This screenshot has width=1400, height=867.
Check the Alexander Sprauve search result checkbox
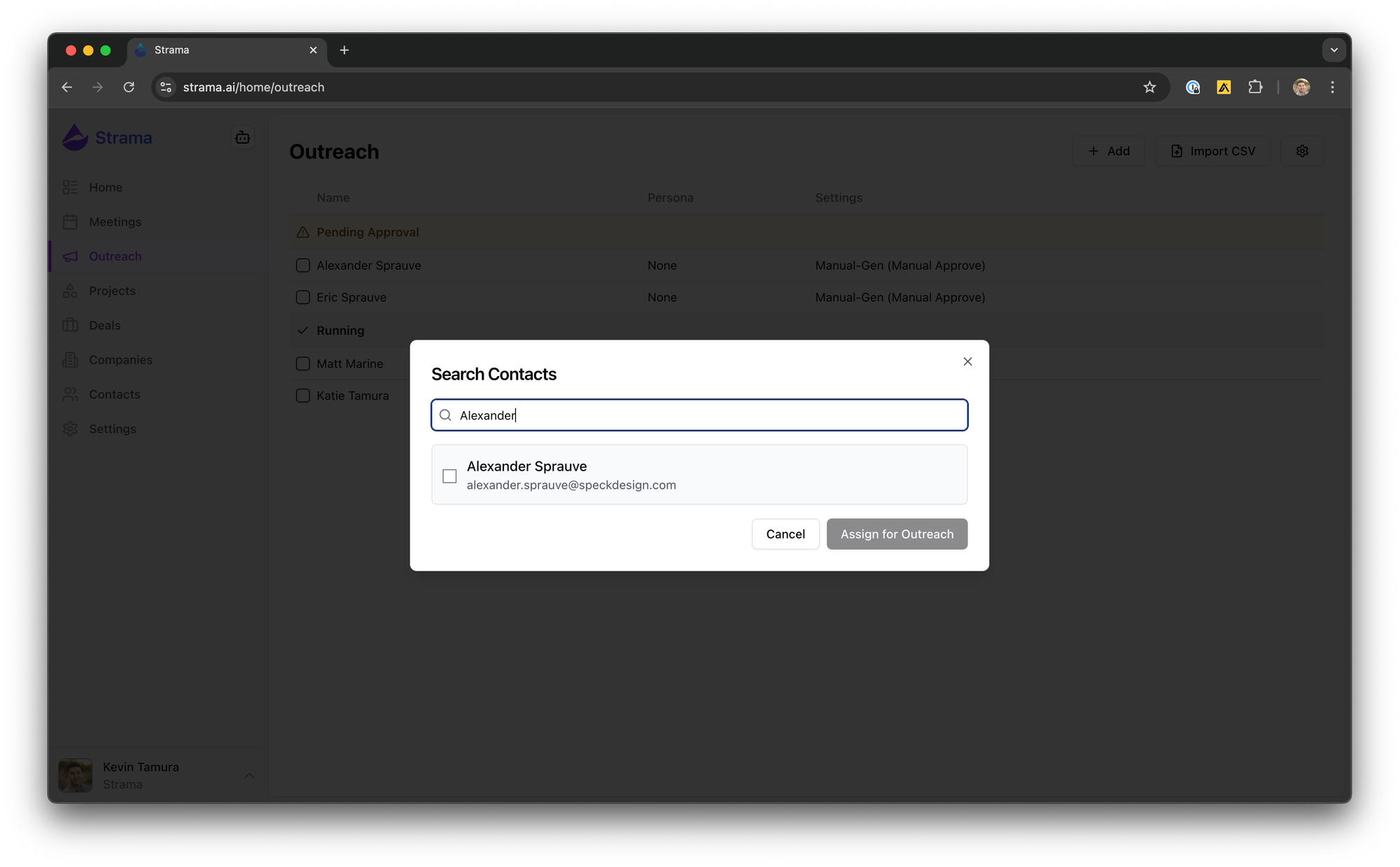449,476
